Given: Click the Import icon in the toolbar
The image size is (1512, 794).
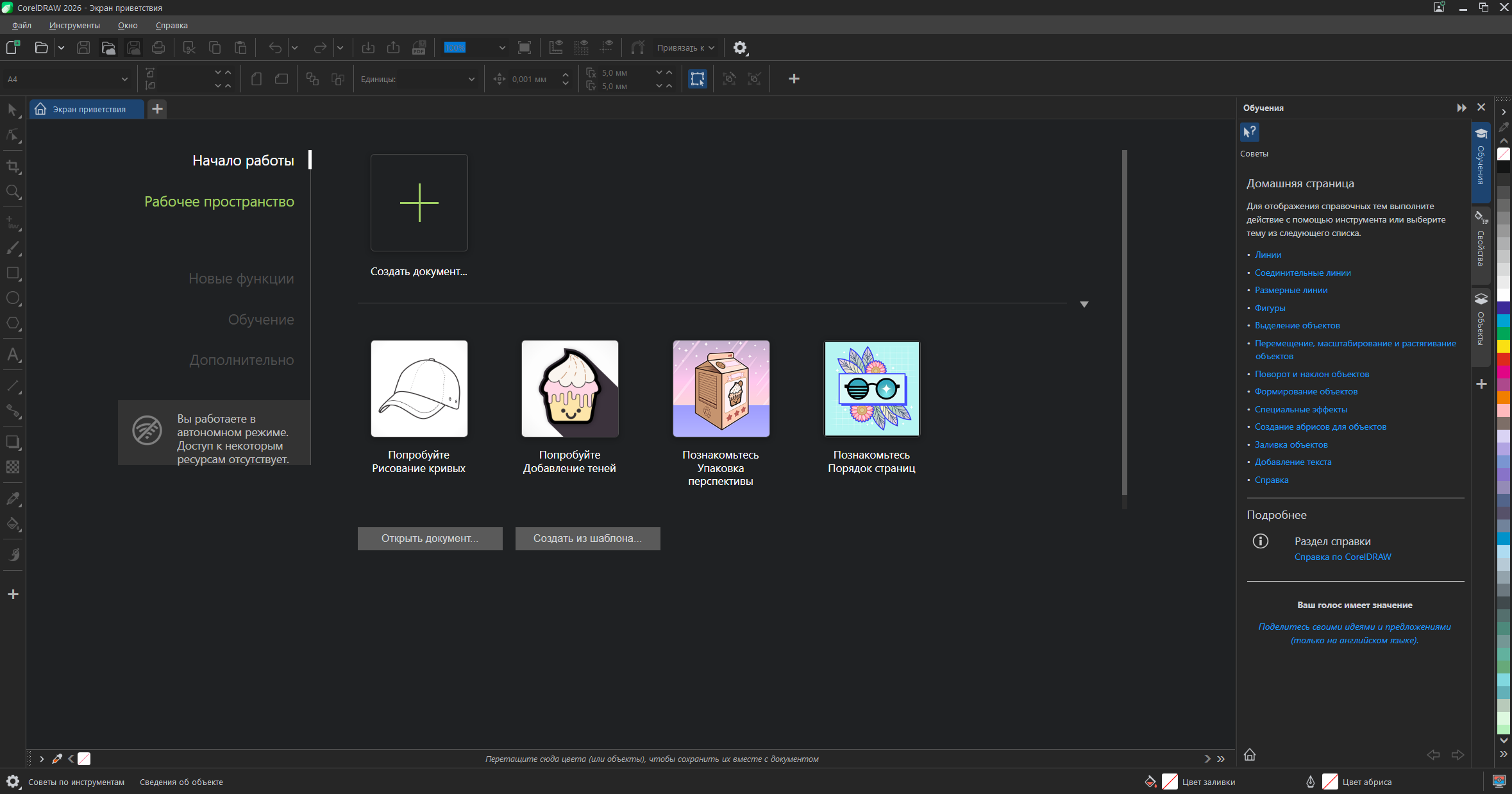Looking at the screenshot, I should pos(368,47).
